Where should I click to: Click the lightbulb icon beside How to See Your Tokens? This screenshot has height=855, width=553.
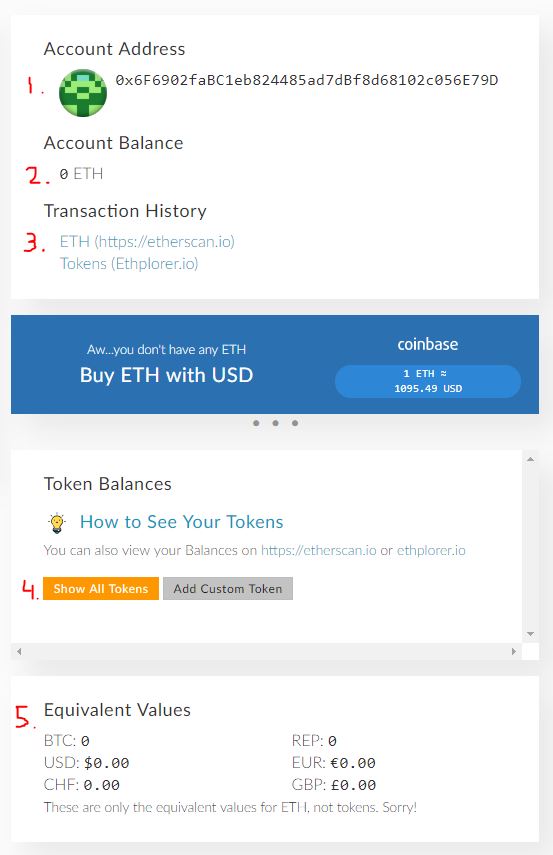57,522
